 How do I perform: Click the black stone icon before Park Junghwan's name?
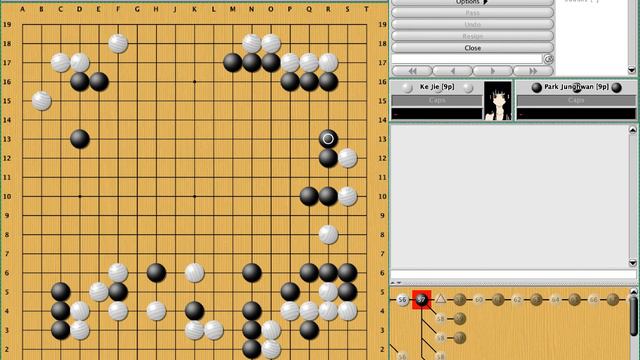click(537, 87)
